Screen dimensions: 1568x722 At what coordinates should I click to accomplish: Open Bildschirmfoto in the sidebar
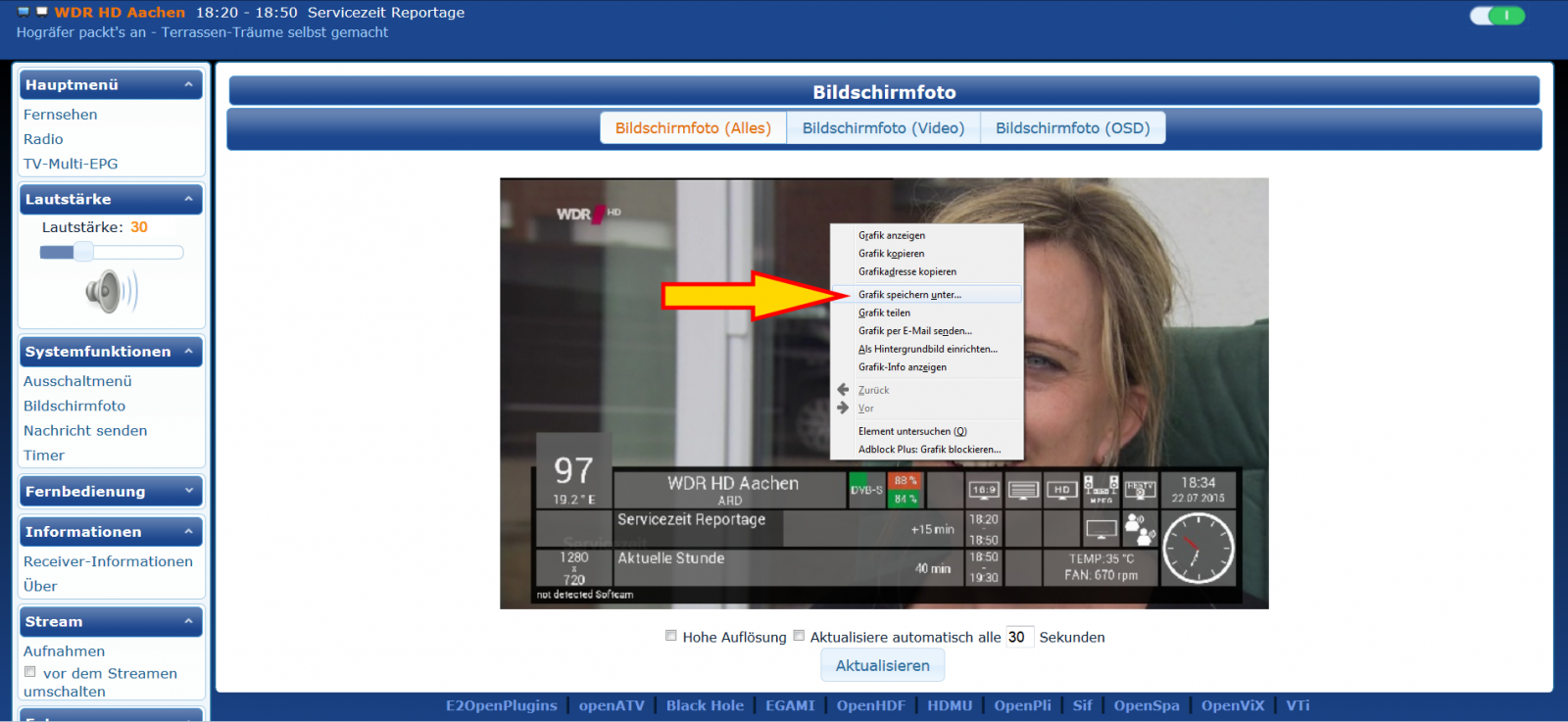pyautogui.click(x=74, y=406)
